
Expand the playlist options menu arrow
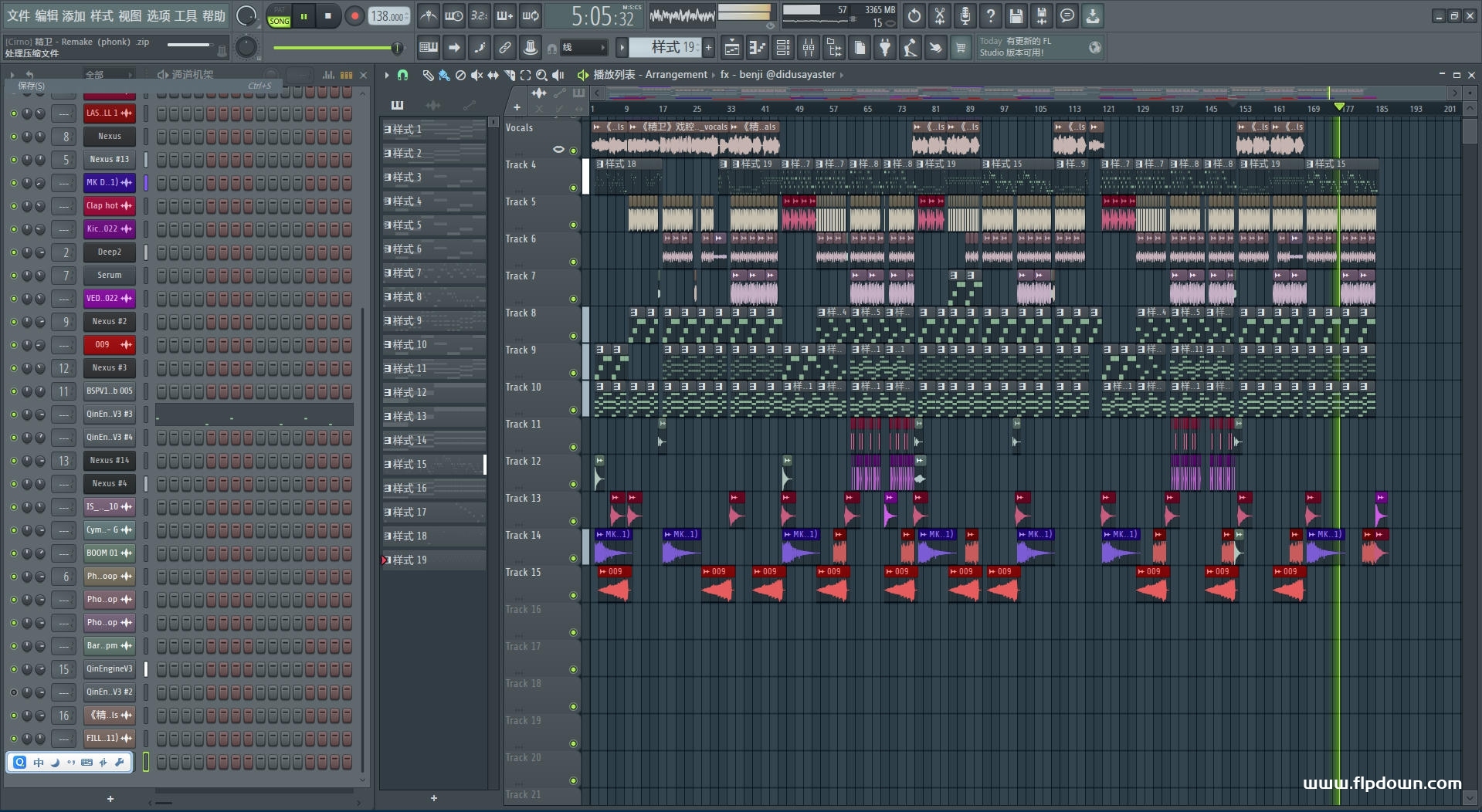(x=387, y=75)
